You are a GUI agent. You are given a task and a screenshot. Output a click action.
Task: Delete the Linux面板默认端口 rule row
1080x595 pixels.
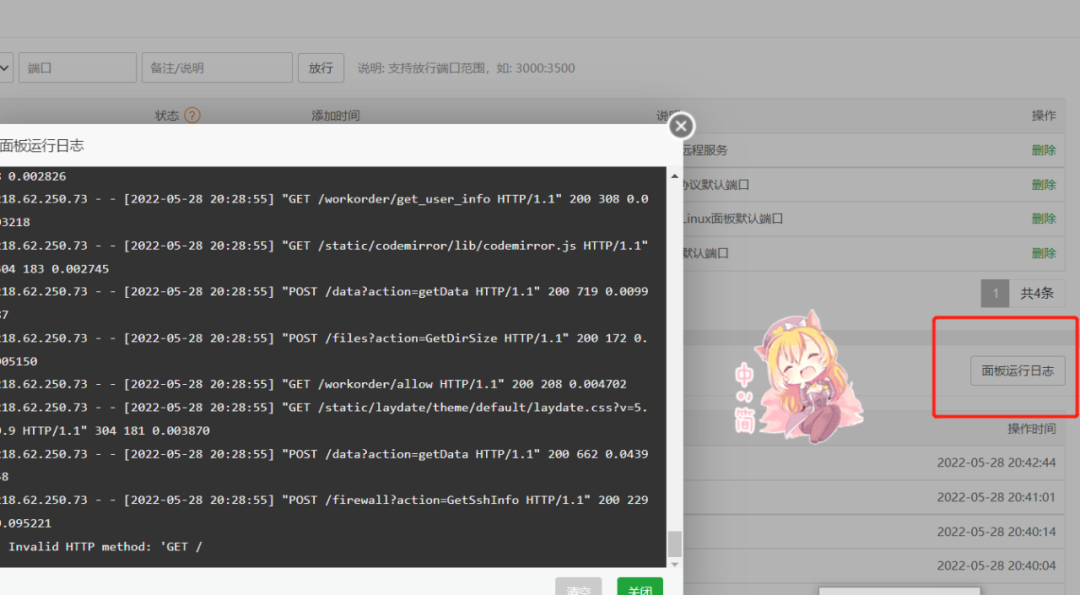[x=1043, y=218]
